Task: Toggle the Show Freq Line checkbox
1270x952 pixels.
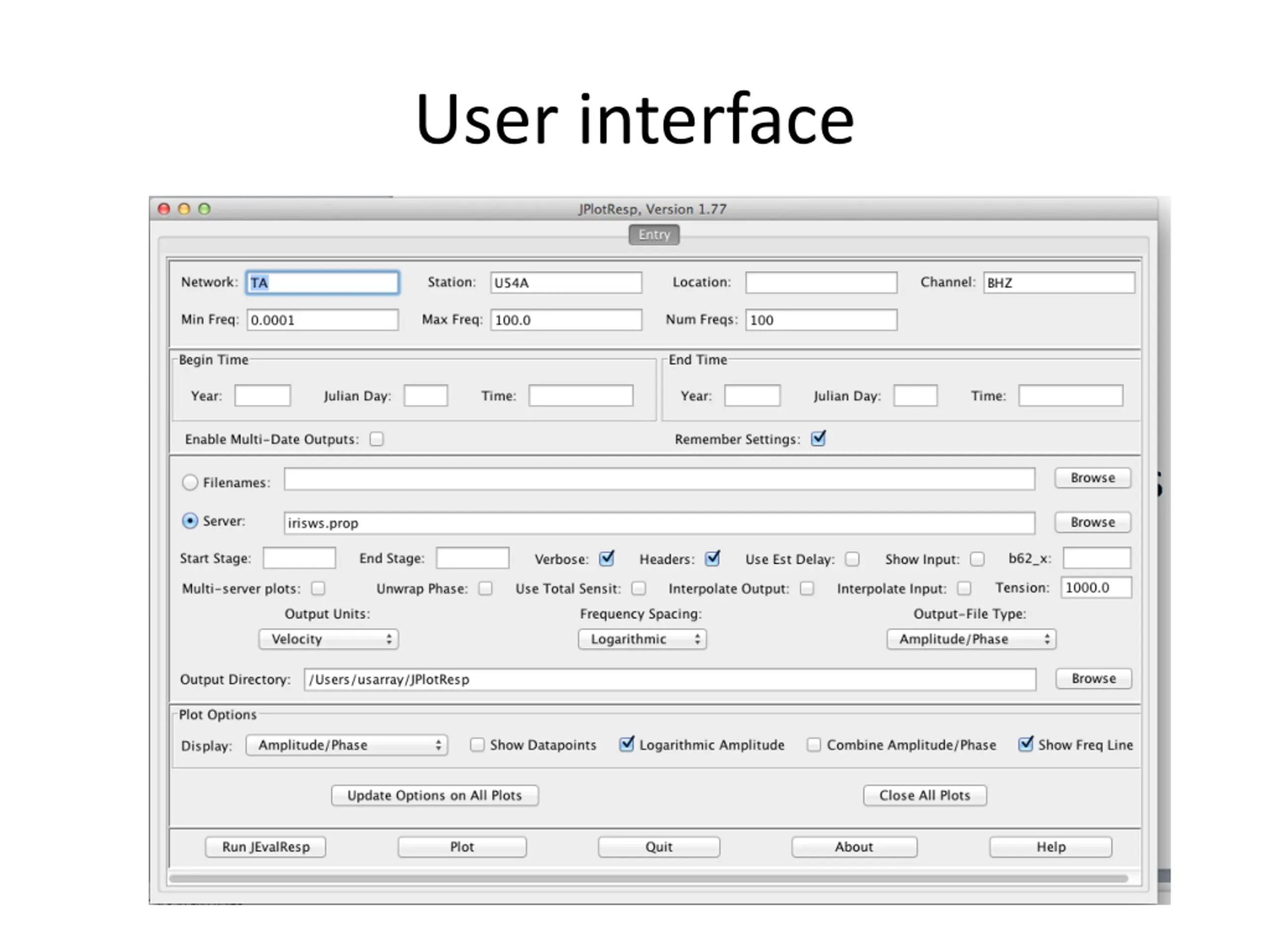Action: coord(1025,745)
